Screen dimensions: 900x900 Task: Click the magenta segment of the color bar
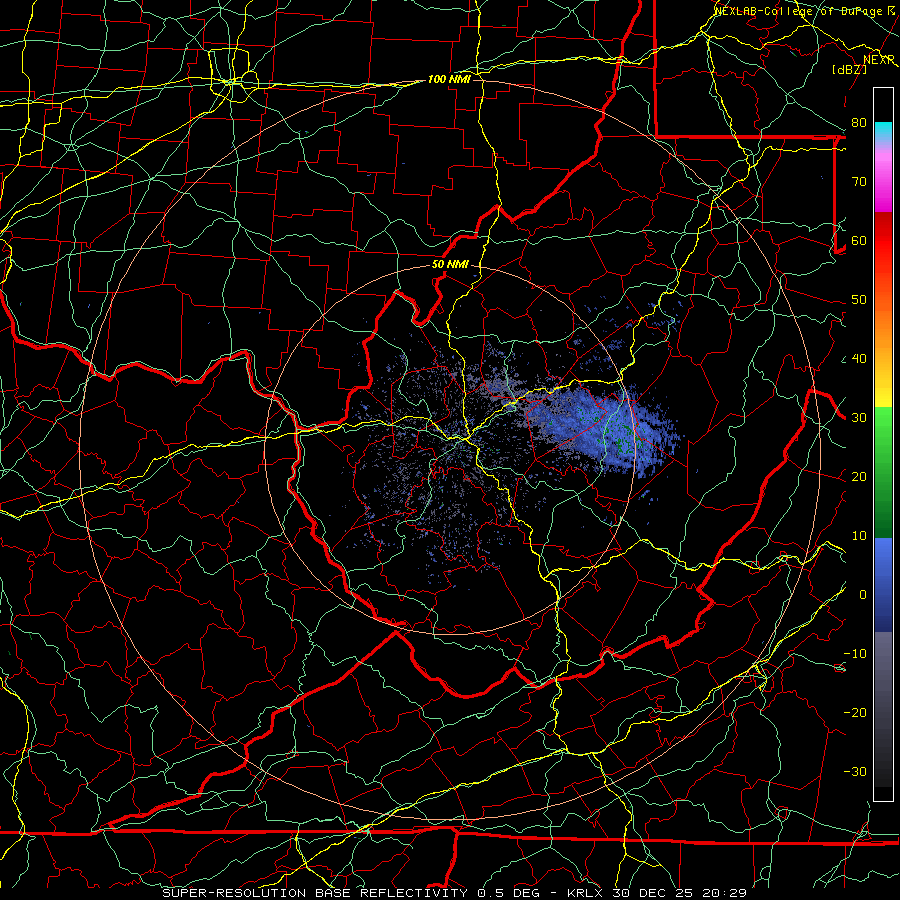click(883, 192)
